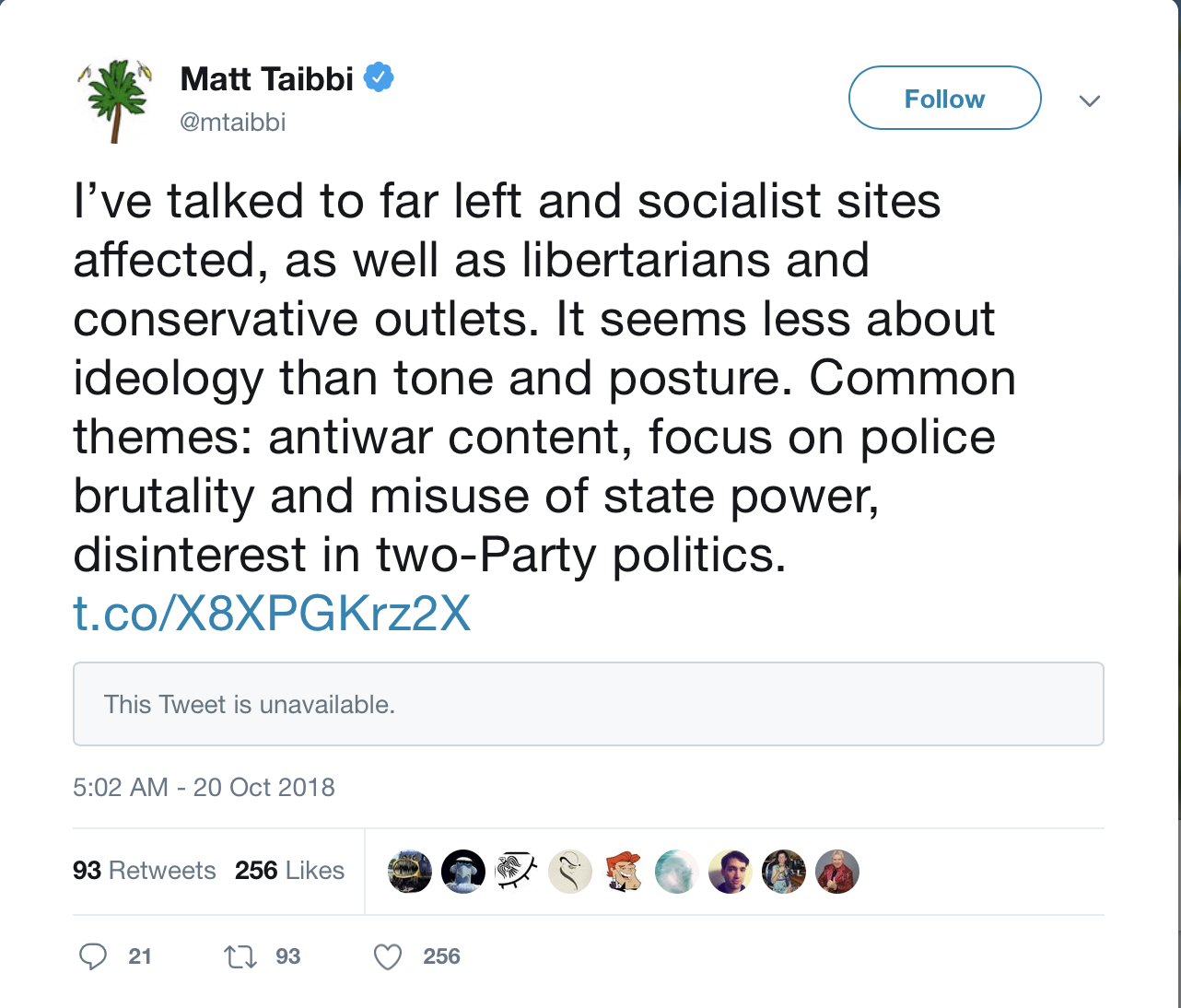Screen dimensions: 1181x1008
Task: Open the @mtaibbi handle link
Action: coord(233,122)
